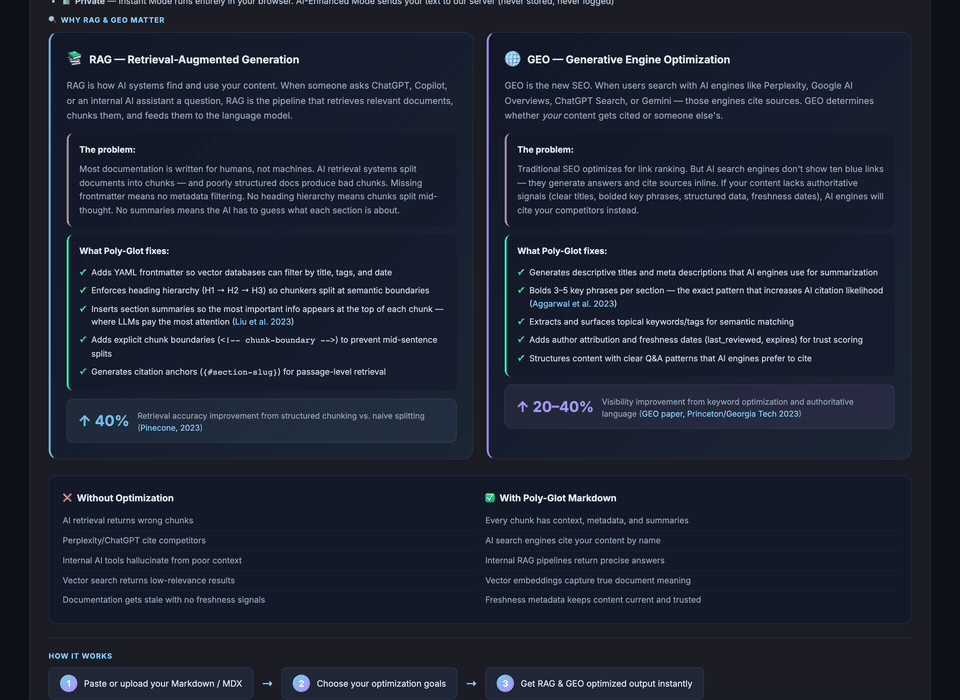The height and width of the screenshot is (700, 960).
Task: Click 'Internal AI tools hallucinate from poor context'
Action: coord(152,560)
